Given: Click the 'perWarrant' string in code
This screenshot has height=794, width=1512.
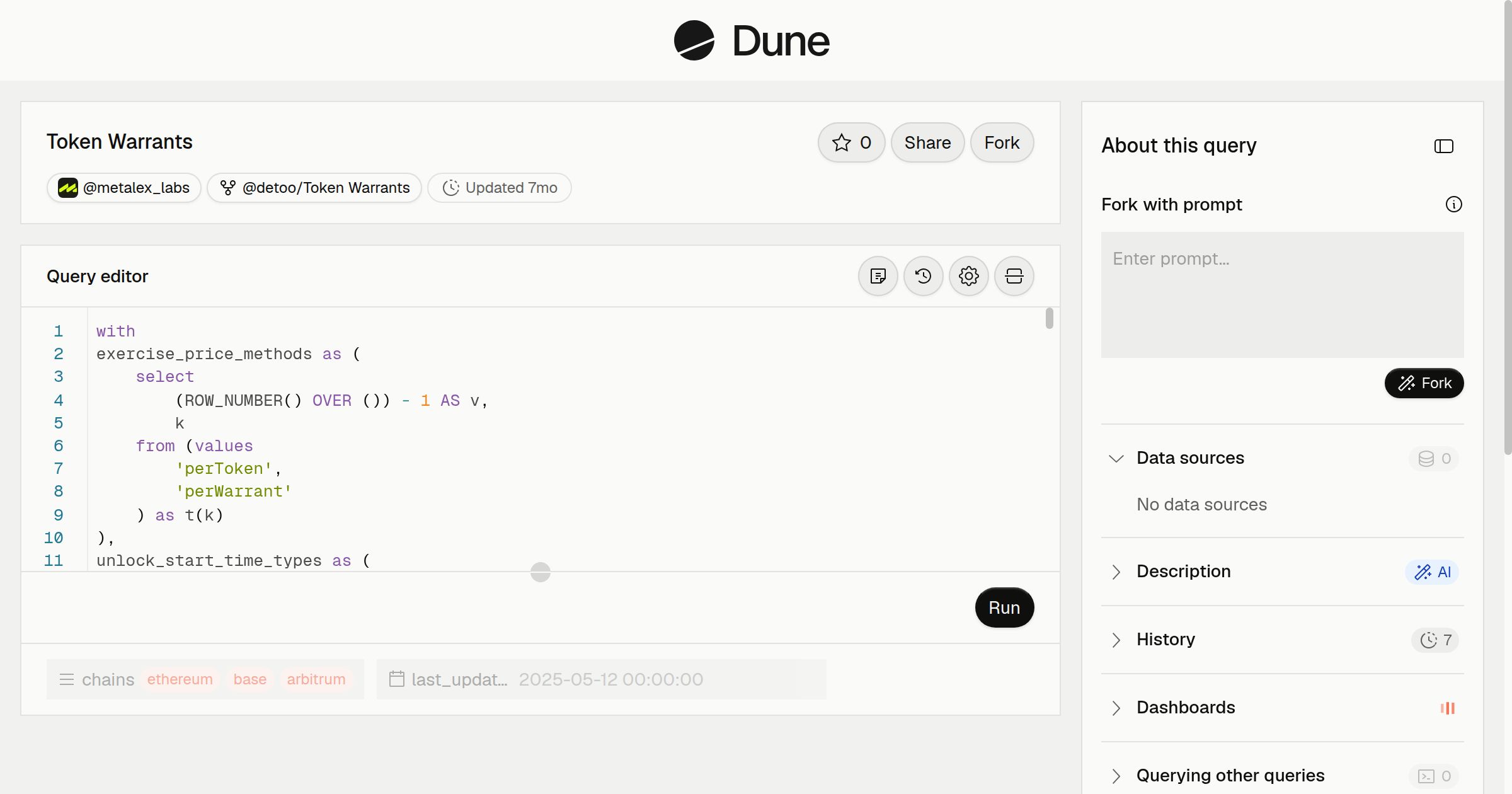Looking at the screenshot, I should [233, 492].
